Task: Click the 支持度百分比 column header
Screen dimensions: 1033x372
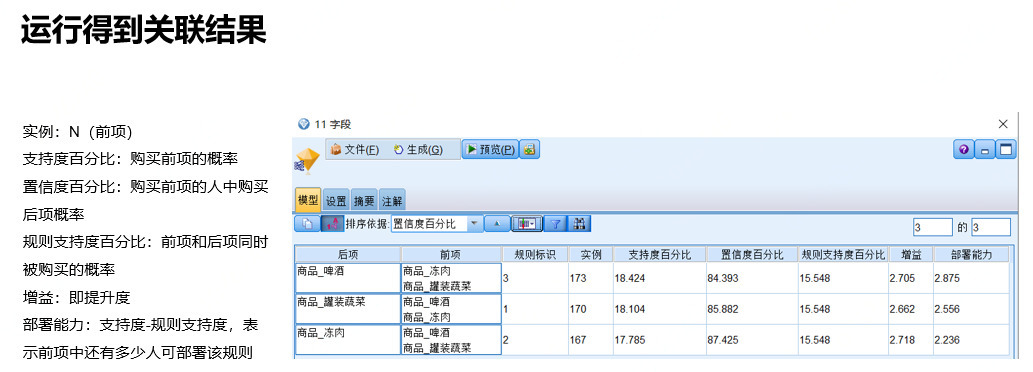Action: [659, 254]
